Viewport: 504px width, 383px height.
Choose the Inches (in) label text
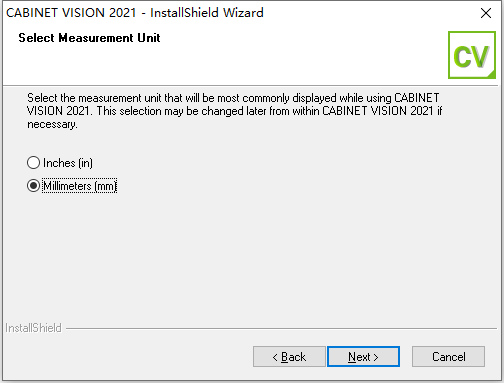(68, 163)
